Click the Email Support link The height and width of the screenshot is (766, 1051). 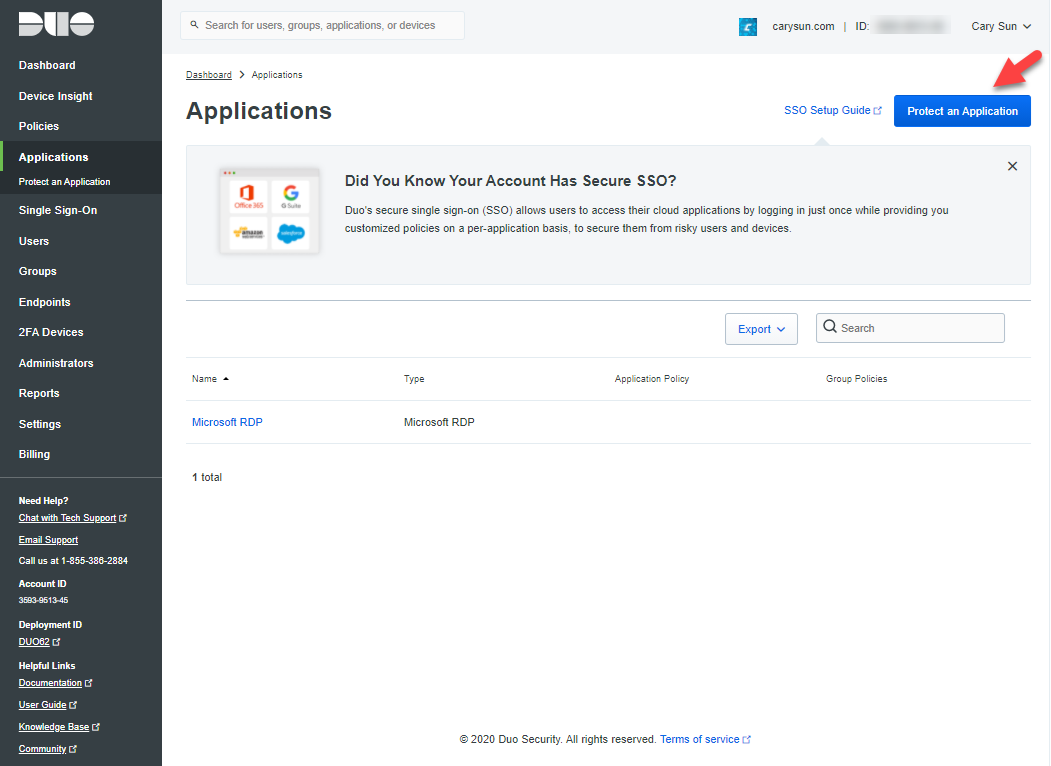click(x=48, y=540)
